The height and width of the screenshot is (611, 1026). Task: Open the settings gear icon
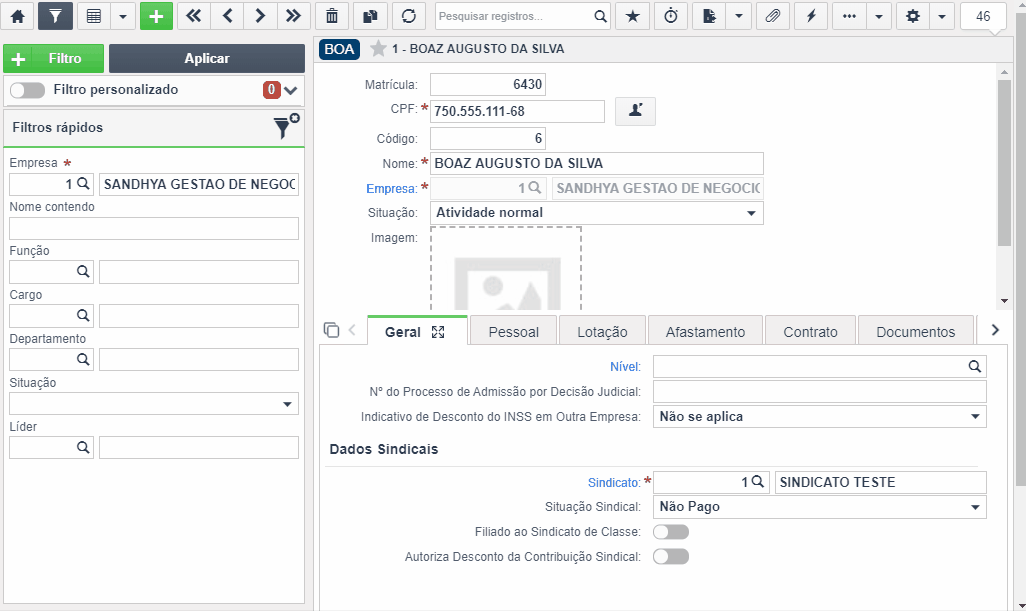point(913,16)
